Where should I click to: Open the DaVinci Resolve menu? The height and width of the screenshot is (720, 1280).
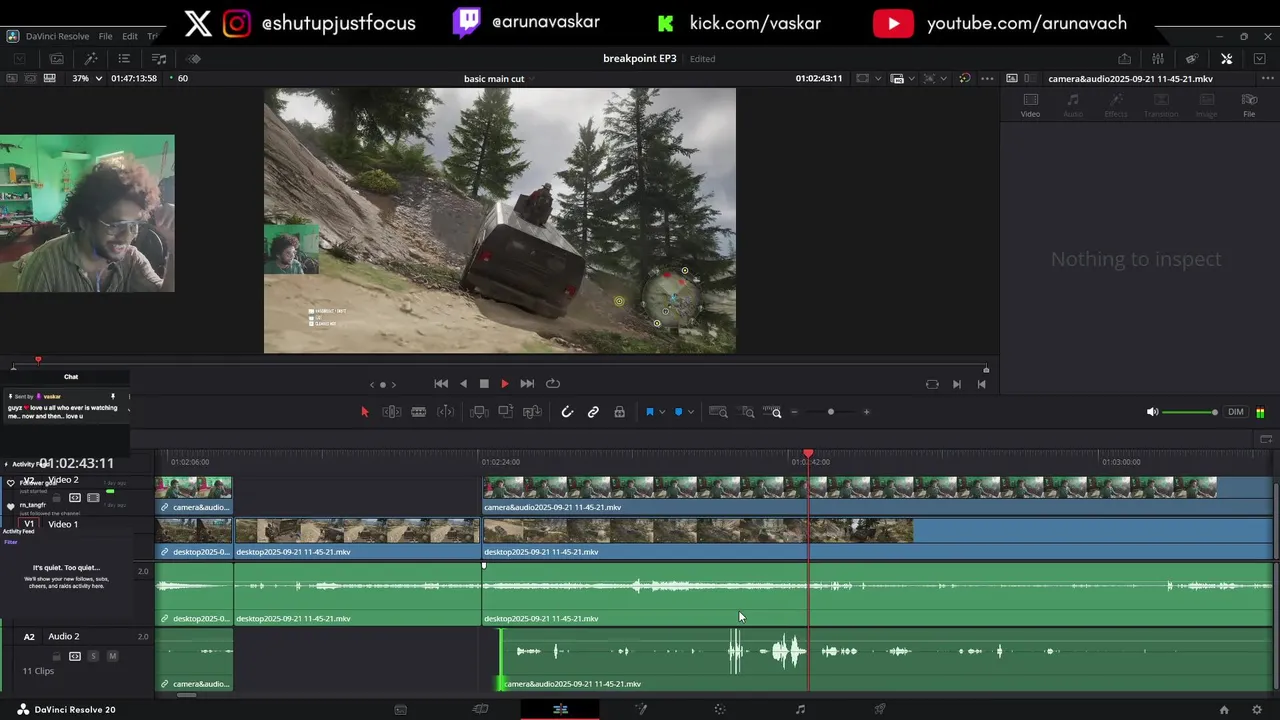click(x=58, y=36)
